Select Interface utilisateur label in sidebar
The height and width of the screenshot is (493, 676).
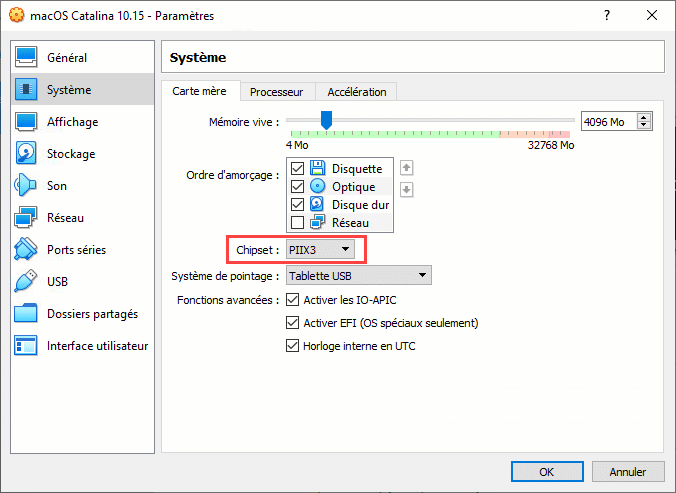coord(97,346)
